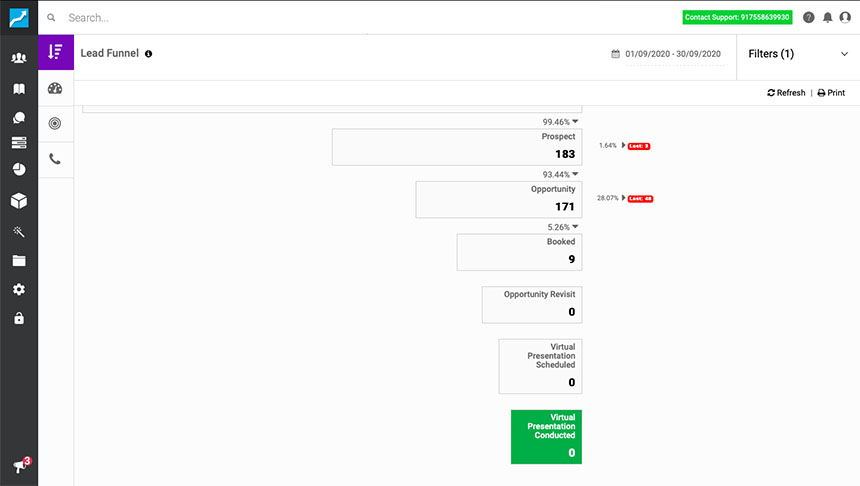The image size is (860, 486).
Task: Open the magic wand icon in sidebar
Action: click(19, 232)
